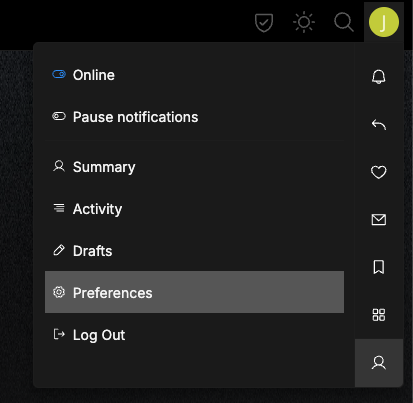The width and height of the screenshot is (413, 403).
Task: Open the heart likes tab
Action: point(379,172)
